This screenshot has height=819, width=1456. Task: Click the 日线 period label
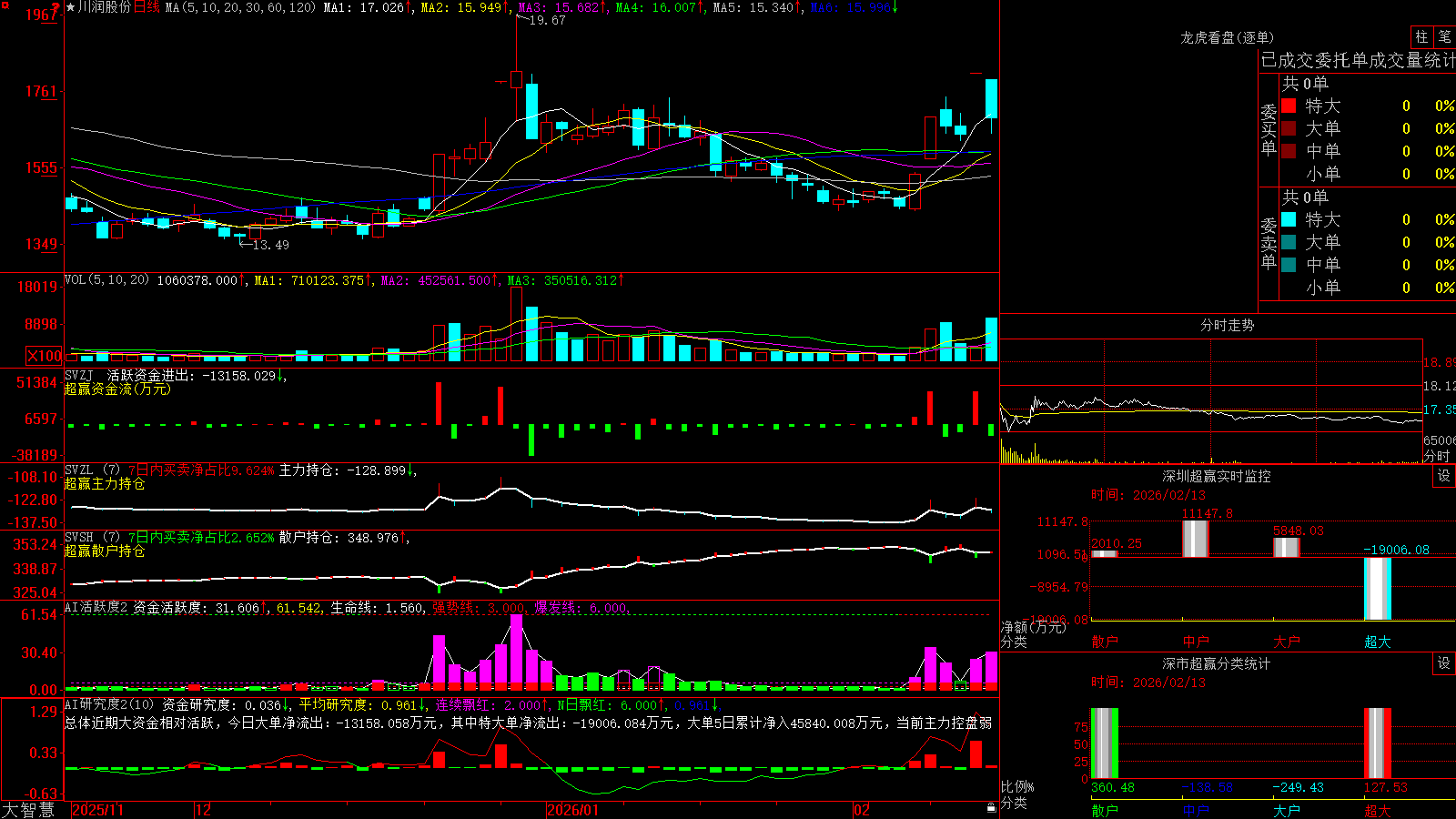(x=147, y=7)
